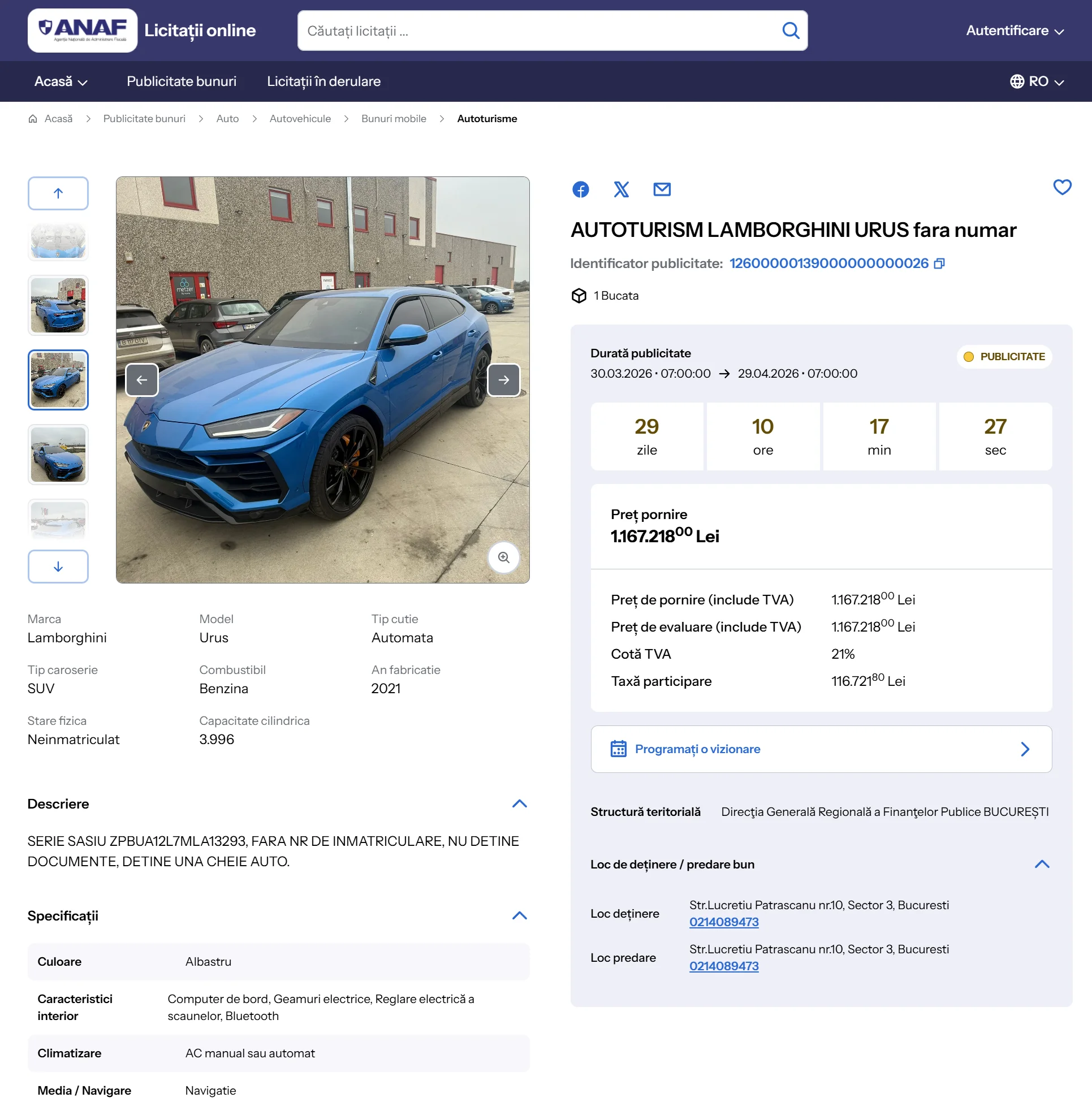Open the Autentificare dropdown

pyautogui.click(x=1015, y=31)
